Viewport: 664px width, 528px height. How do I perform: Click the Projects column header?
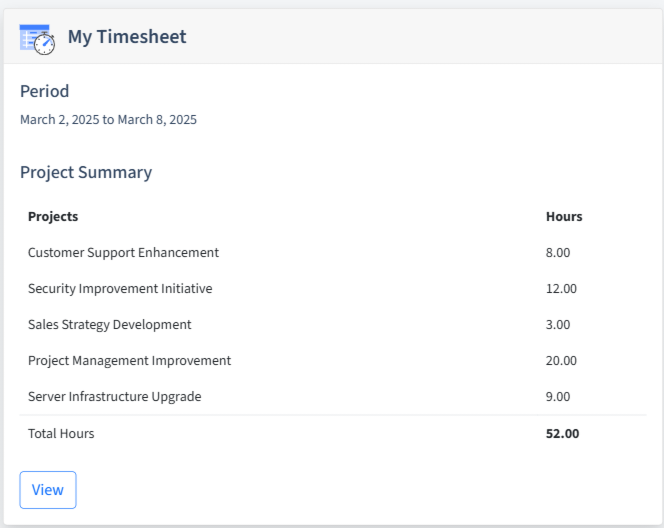pos(53,216)
